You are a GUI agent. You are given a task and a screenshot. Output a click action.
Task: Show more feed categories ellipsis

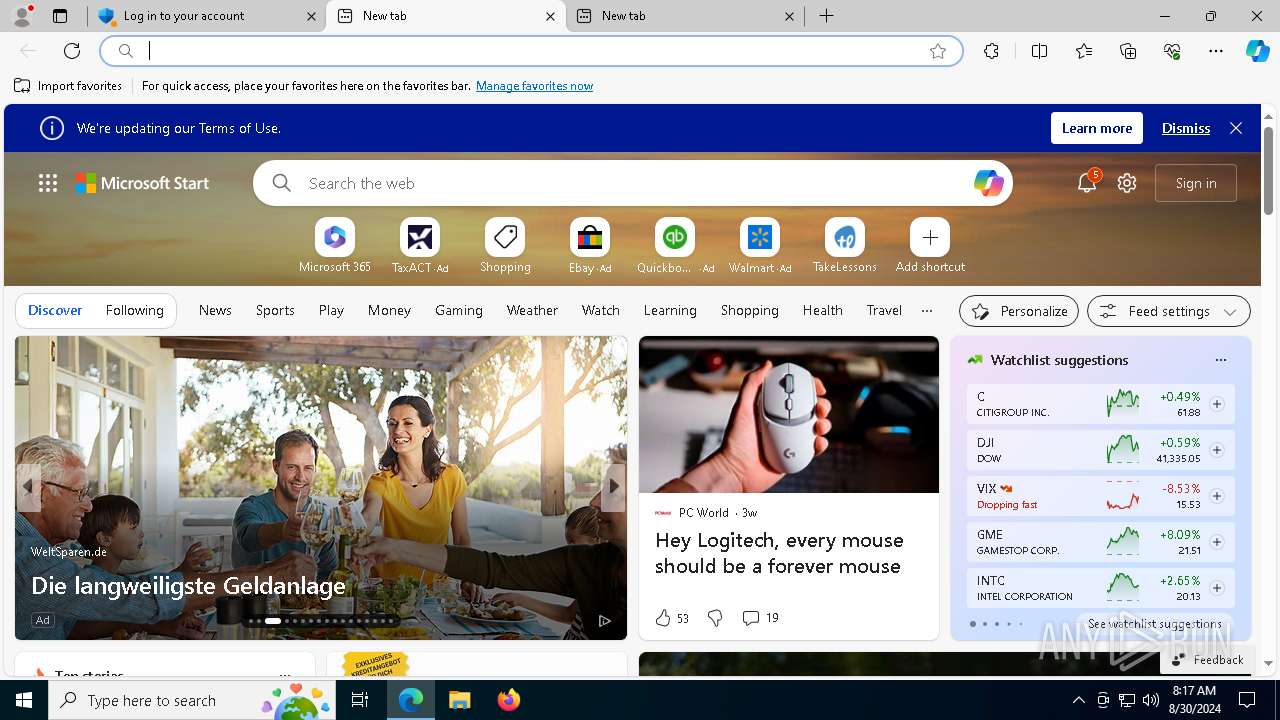(927, 310)
